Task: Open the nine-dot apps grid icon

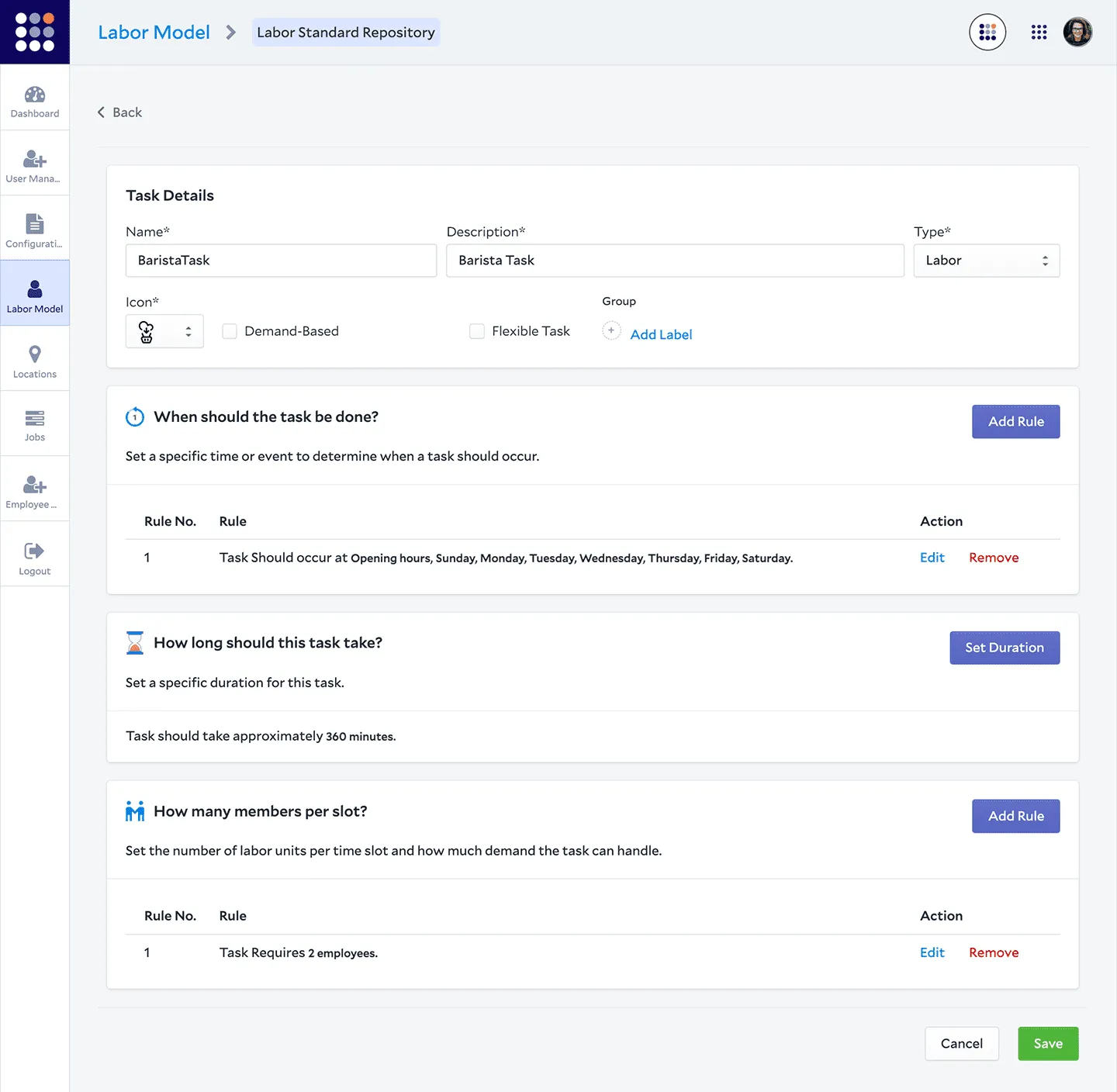Action: click(x=1039, y=32)
